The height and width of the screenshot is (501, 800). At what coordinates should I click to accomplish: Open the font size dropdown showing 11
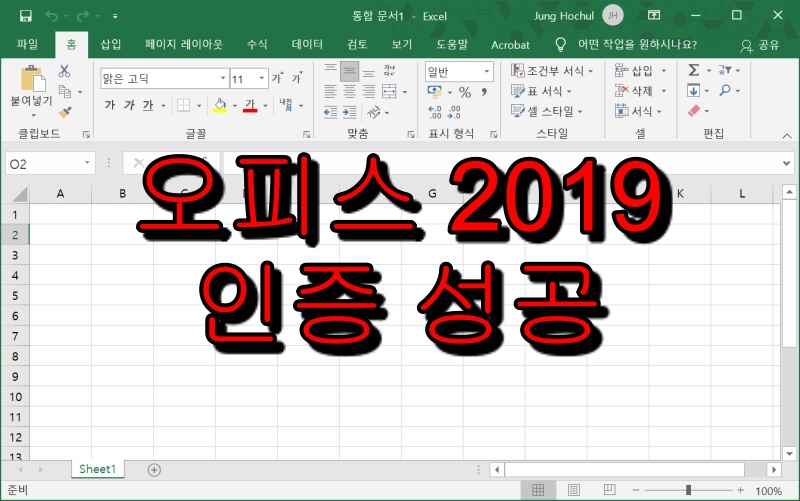pos(262,78)
